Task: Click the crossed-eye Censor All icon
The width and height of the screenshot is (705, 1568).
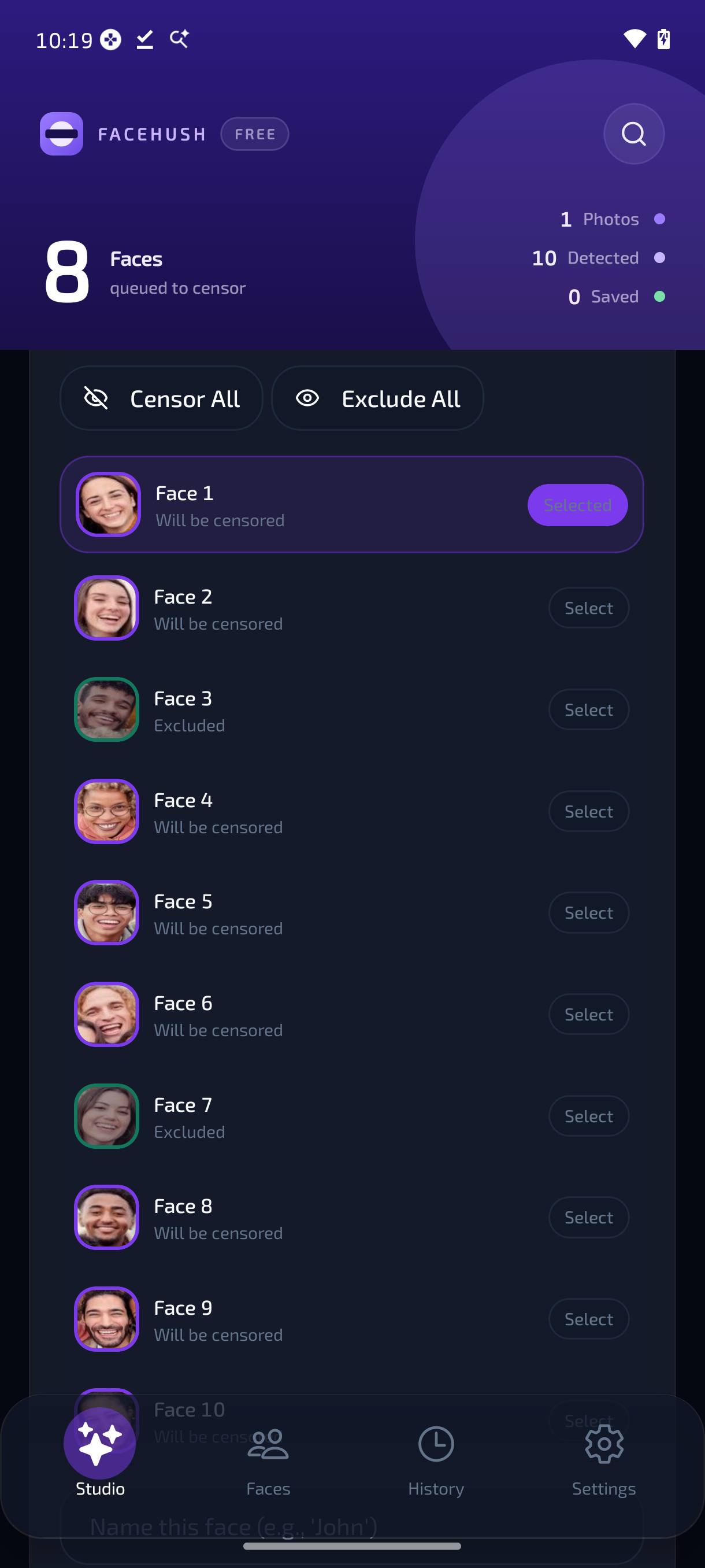Action: click(x=96, y=399)
